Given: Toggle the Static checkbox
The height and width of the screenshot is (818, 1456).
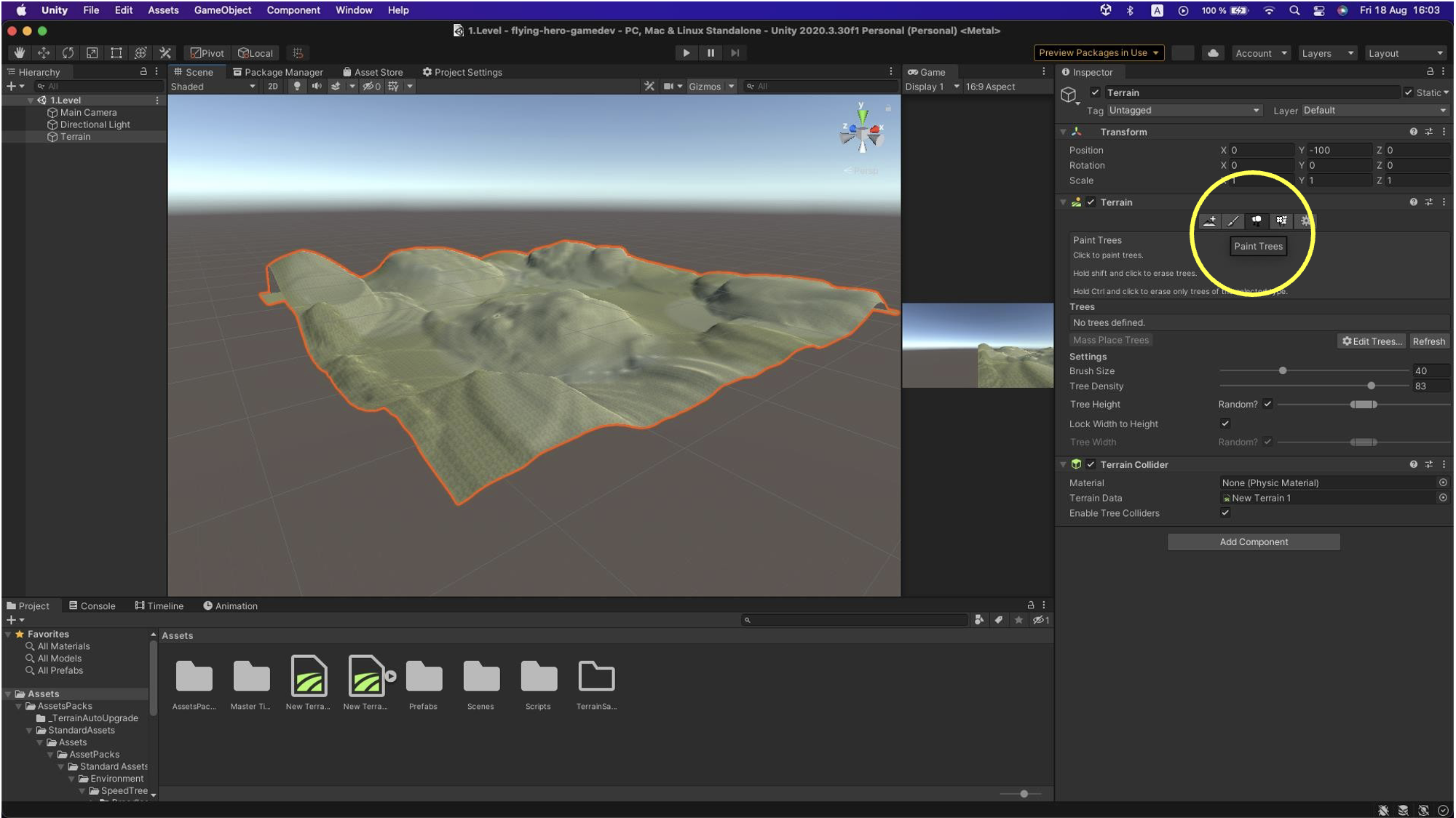Looking at the screenshot, I should click(1409, 92).
